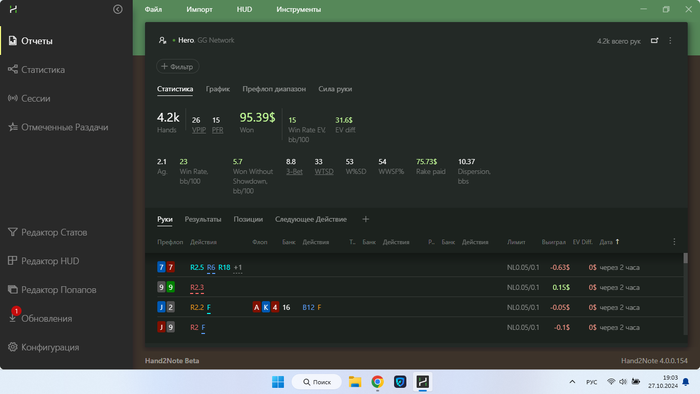Viewport: 700px width, 394px height.
Task: Click the Hand2Note logo icon
Action: coord(13,9)
